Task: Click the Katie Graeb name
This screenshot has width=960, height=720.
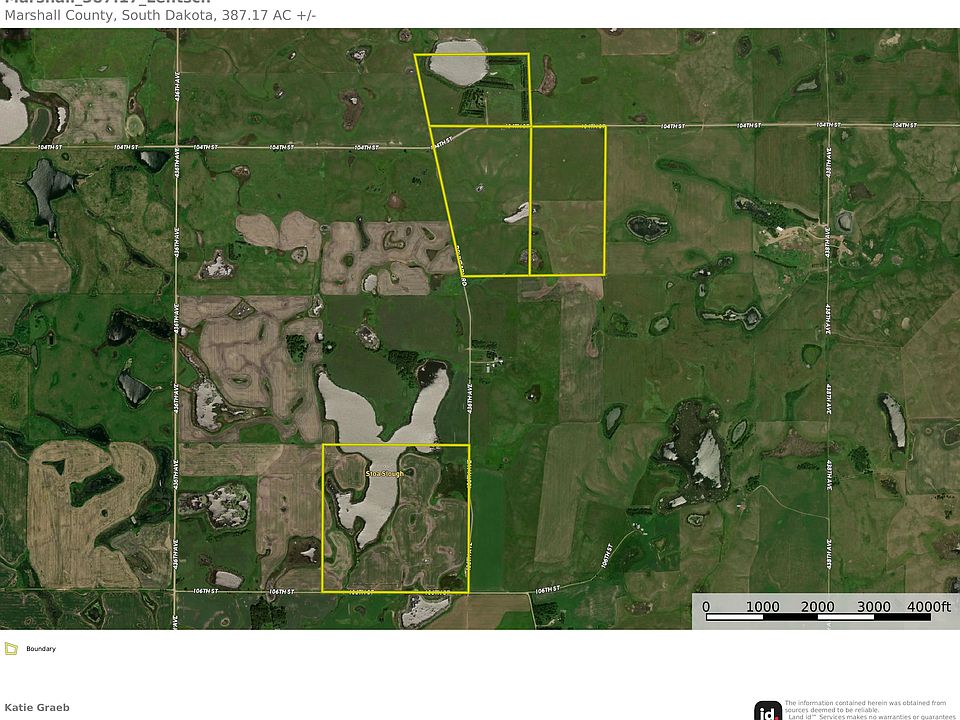Action: pyautogui.click(x=37, y=707)
